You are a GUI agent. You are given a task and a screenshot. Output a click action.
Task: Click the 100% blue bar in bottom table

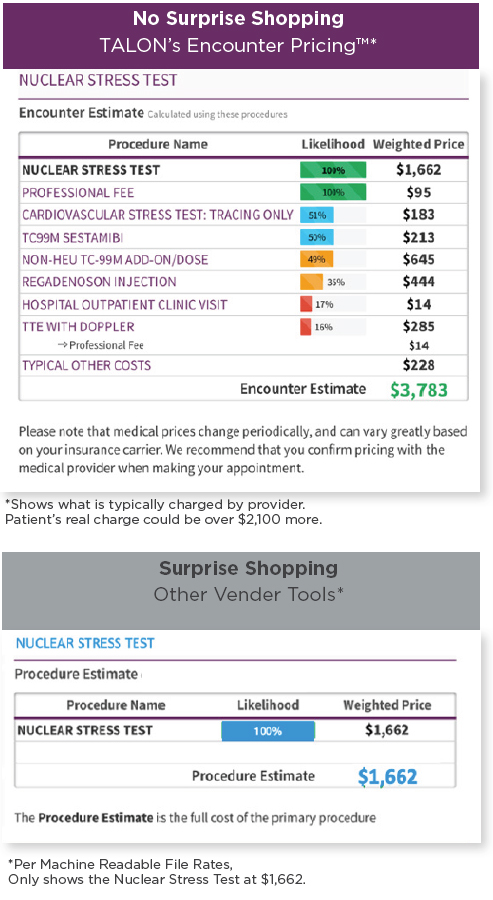coord(268,731)
